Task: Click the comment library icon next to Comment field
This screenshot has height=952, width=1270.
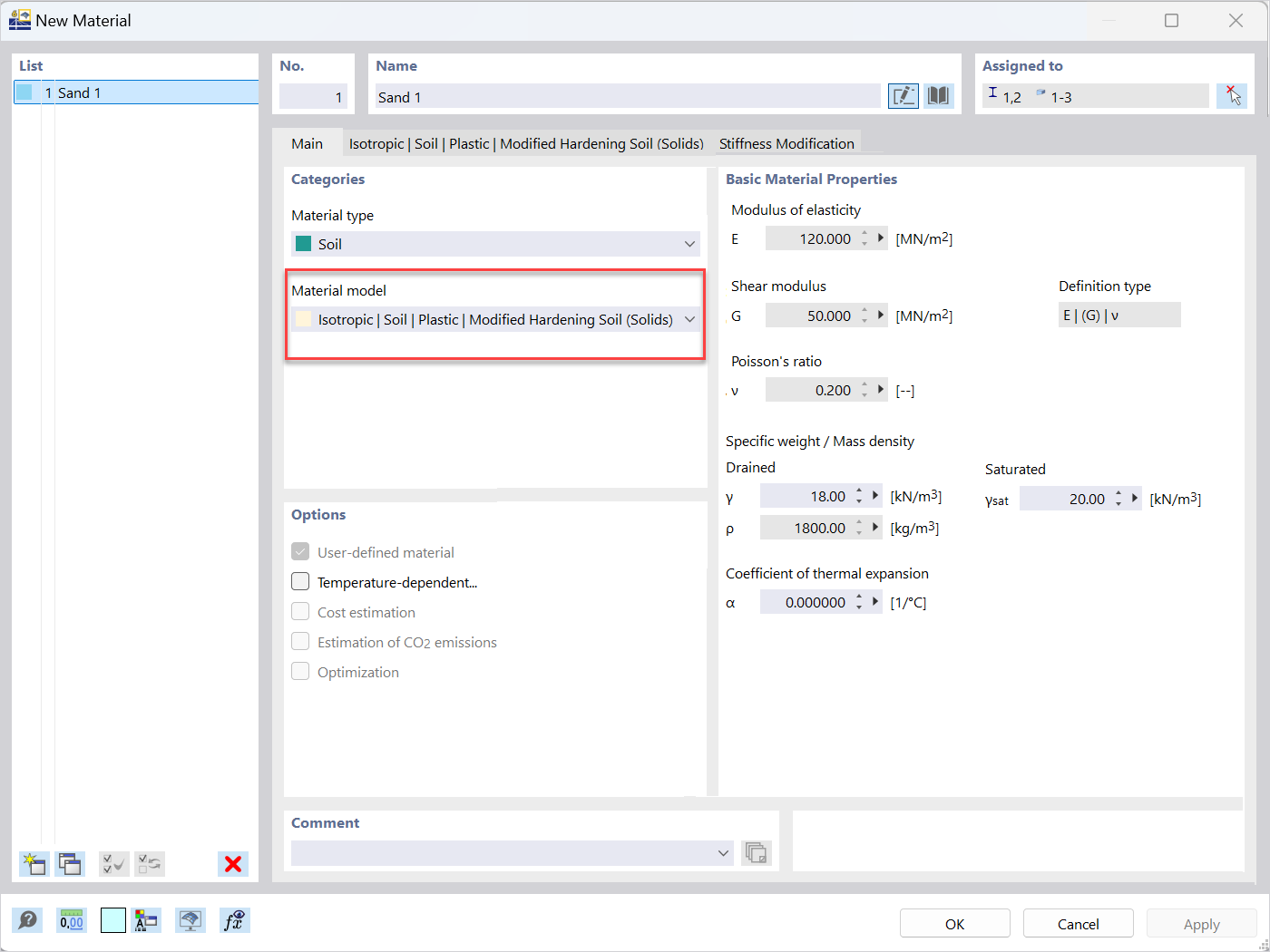Action: click(757, 853)
